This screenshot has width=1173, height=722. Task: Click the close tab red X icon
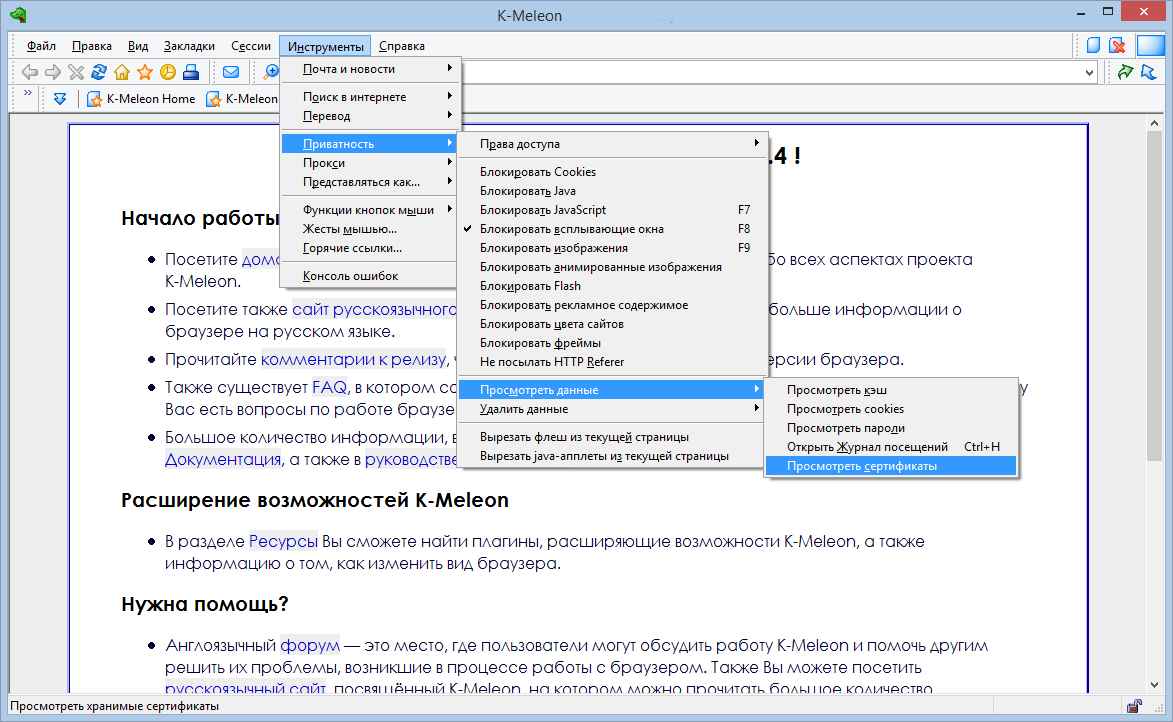1118,46
